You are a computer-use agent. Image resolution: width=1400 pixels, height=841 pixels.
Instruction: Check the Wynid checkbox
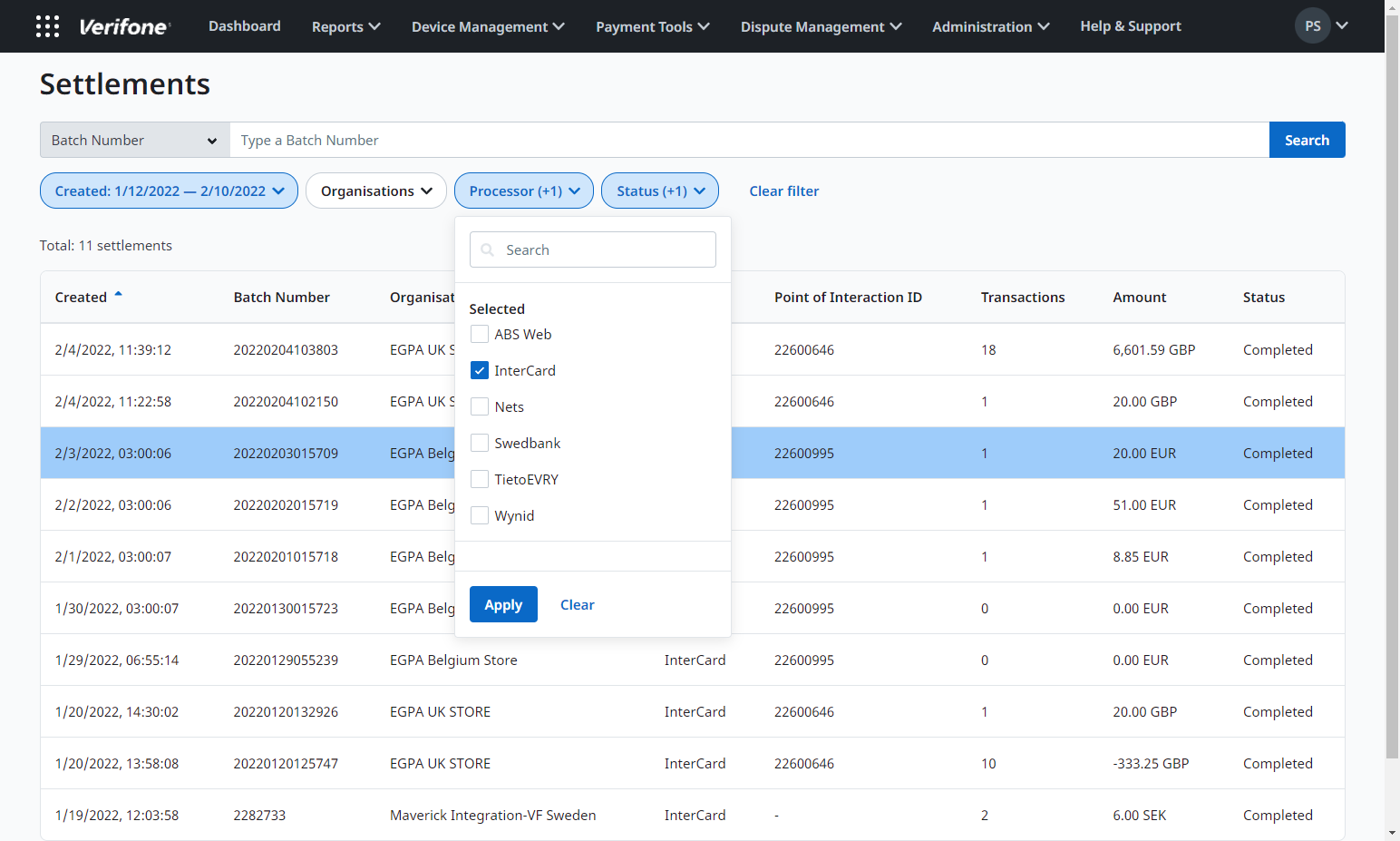click(x=480, y=515)
